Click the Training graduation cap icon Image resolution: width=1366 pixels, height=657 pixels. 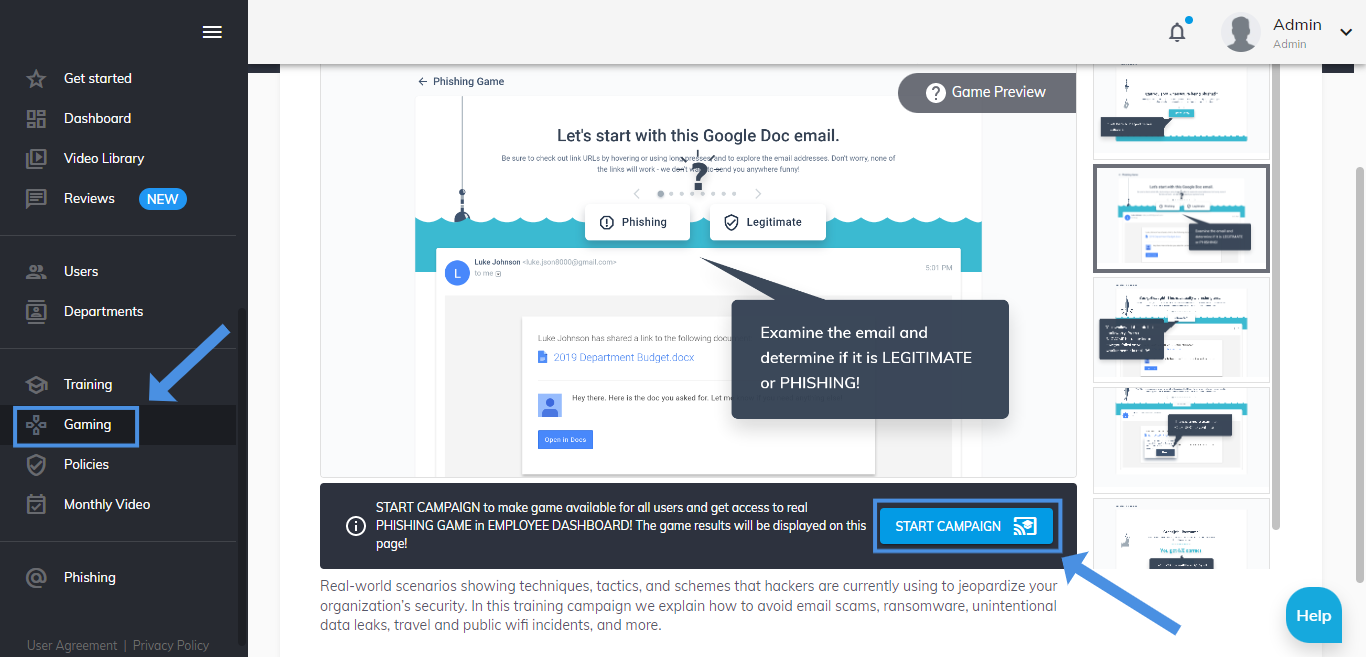[x=36, y=384]
